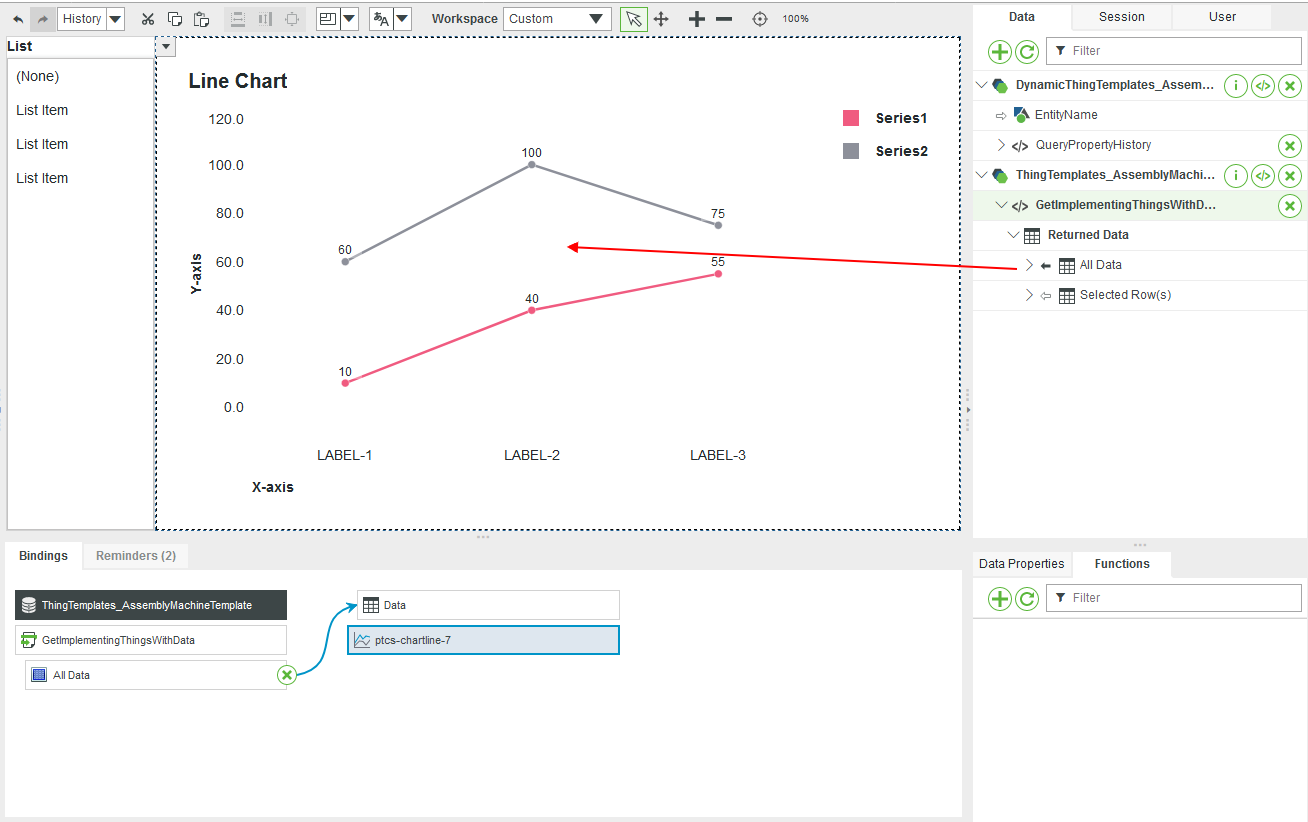Viewport: 1308px width, 822px height.
Task: Delete the All Data binding in Bindings panel
Action: click(x=287, y=674)
